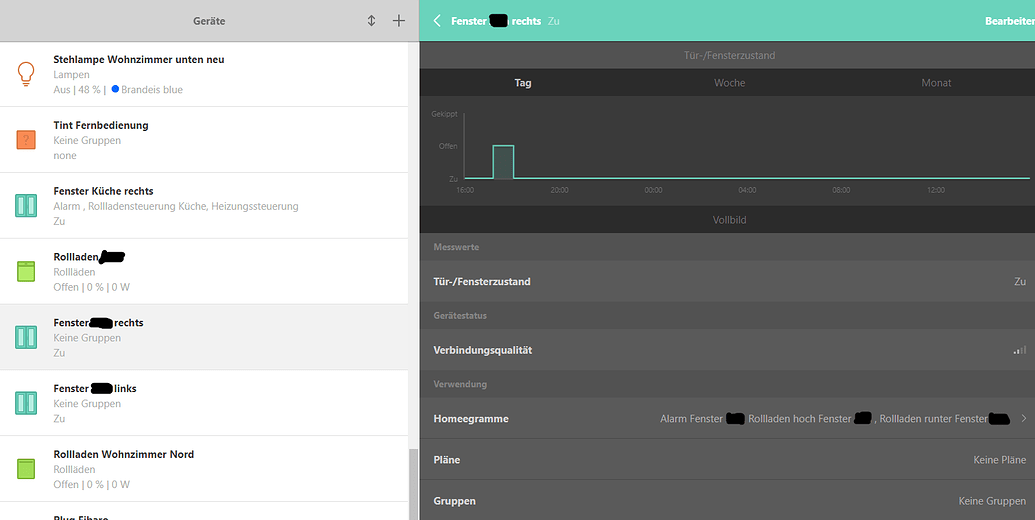Click the Brandeis blue color dot
This screenshot has height=520, width=1035.
point(115,89)
